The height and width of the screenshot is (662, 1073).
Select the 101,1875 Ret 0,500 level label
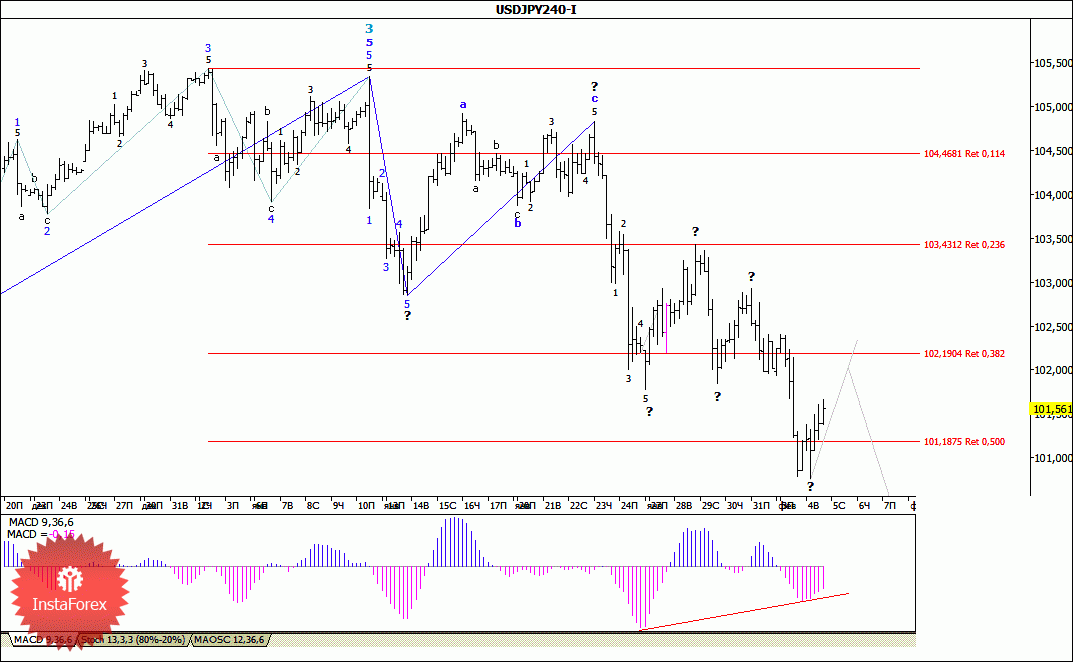pos(964,442)
